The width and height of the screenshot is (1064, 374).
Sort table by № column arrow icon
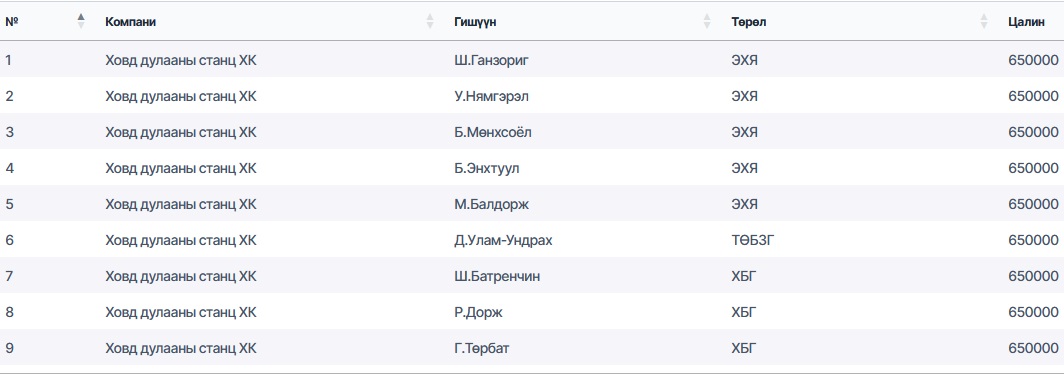[x=81, y=22]
